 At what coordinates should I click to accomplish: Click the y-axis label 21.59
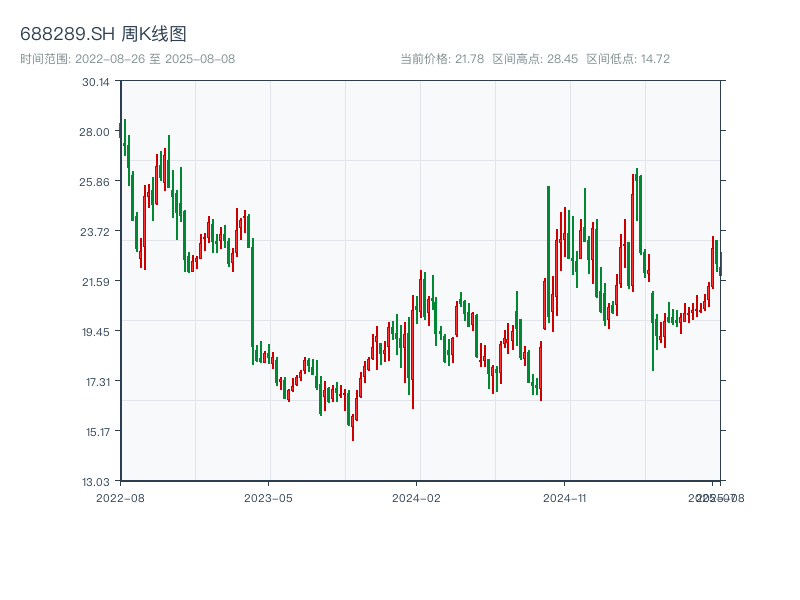pos(95,282)
